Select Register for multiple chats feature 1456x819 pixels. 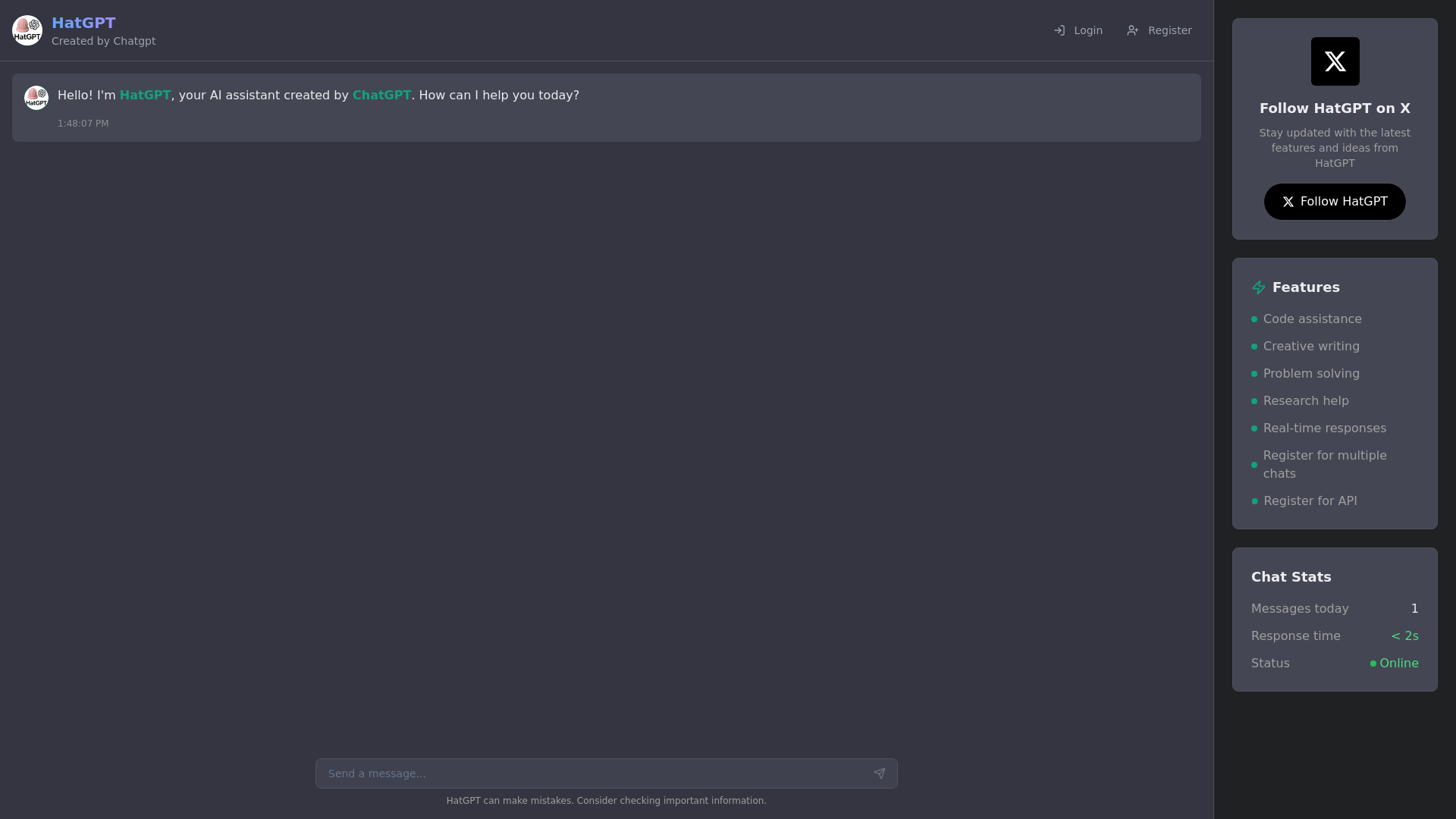point(1335,465)
